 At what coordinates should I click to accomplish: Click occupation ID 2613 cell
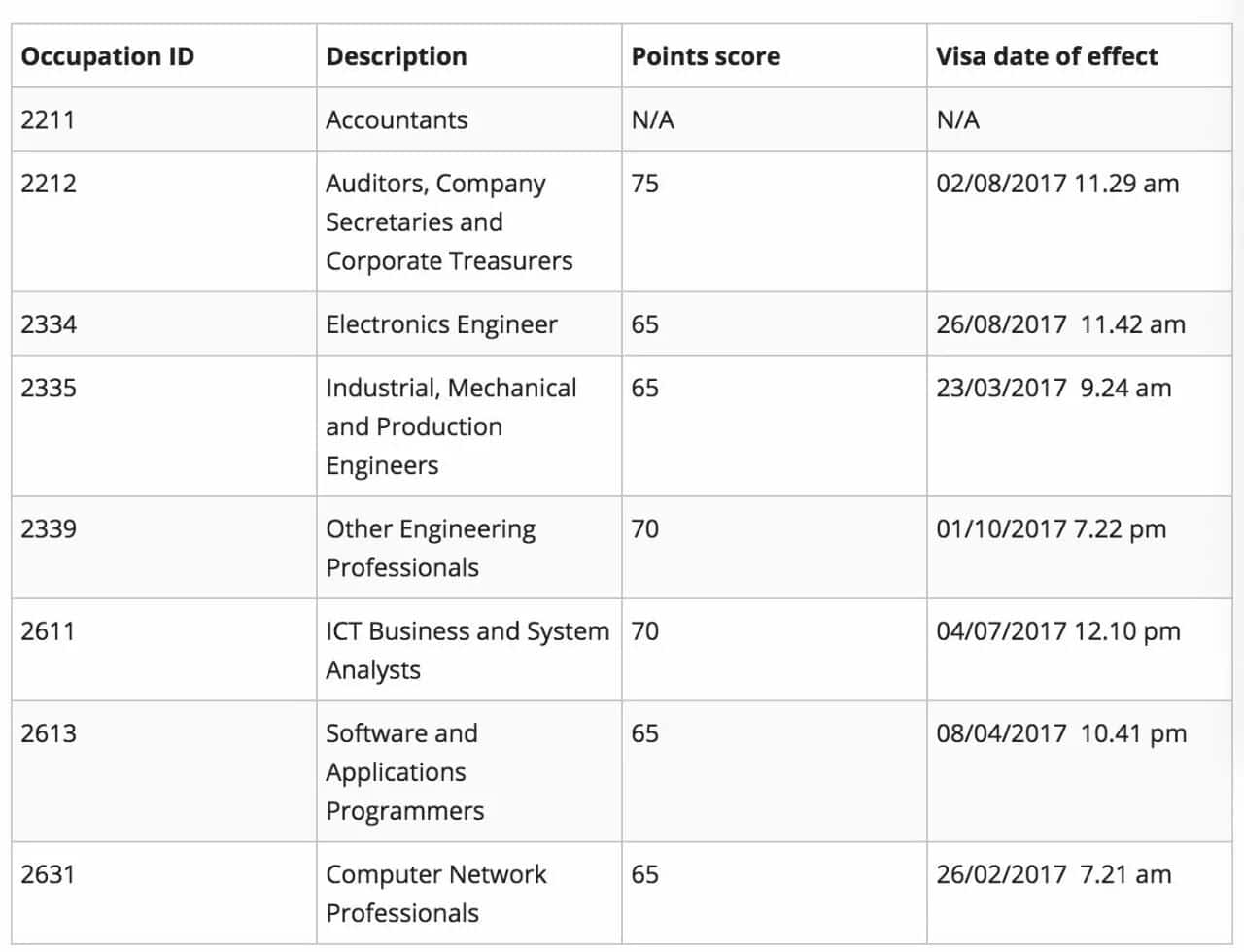point(164,771)
